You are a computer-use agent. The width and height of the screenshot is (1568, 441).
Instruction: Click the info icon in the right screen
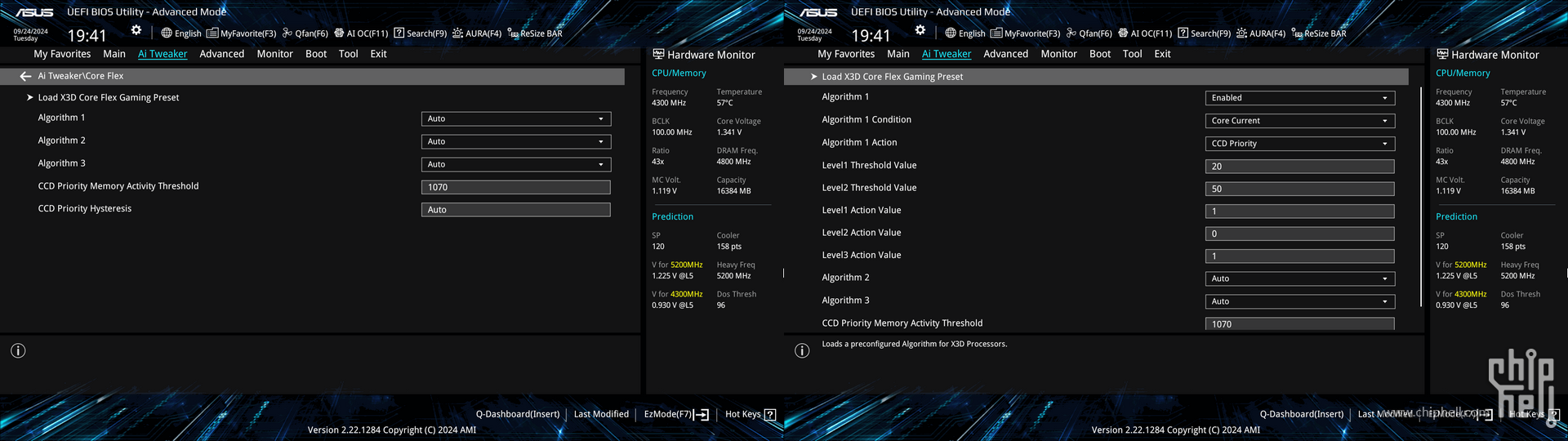point(802,350)
